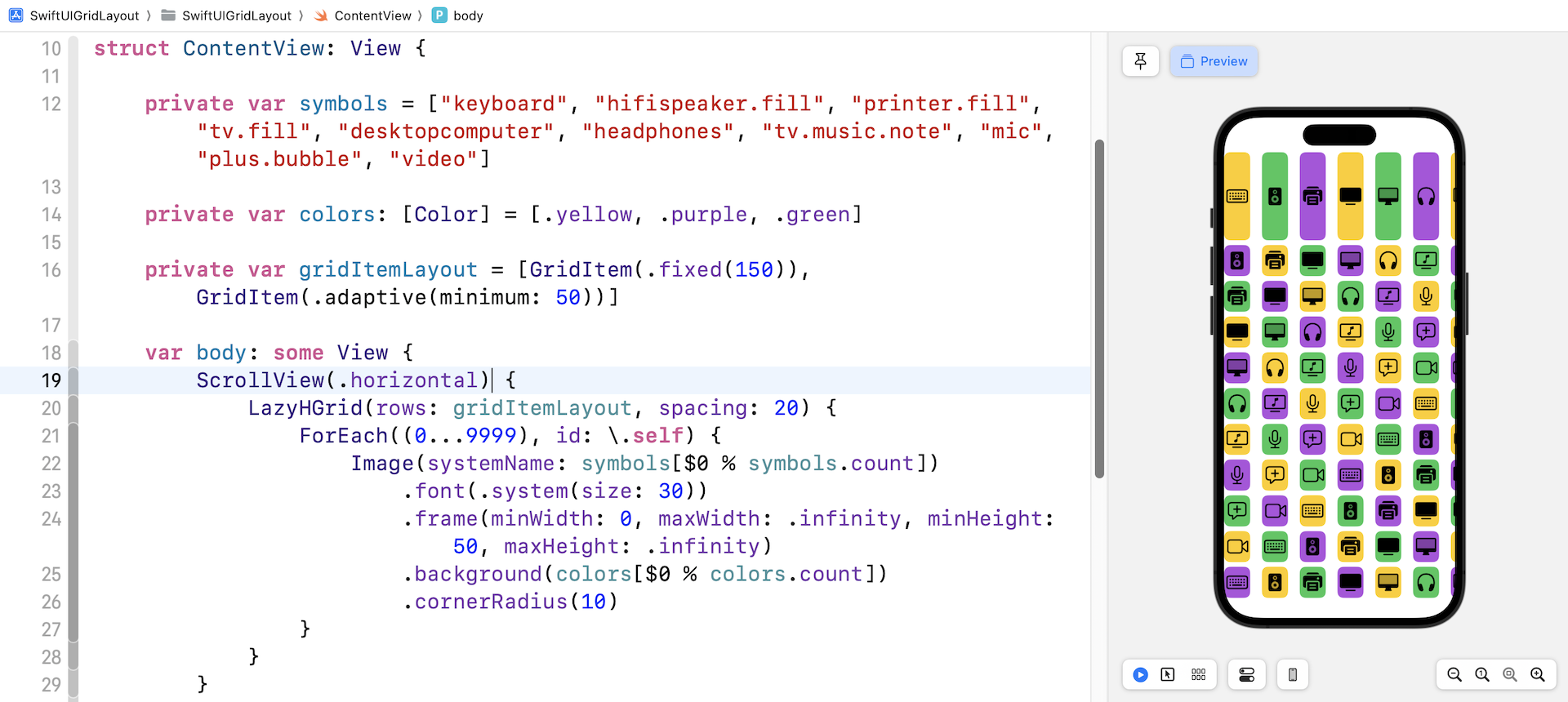Click line number 22 in the gutter
The height and width of the screenshot is (702, 1568).
(51, 464)
